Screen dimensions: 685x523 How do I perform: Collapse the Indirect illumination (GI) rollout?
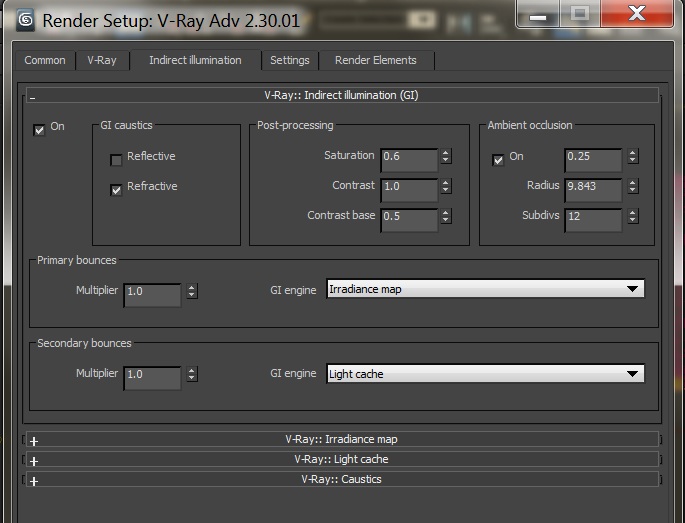pos(342,95)
